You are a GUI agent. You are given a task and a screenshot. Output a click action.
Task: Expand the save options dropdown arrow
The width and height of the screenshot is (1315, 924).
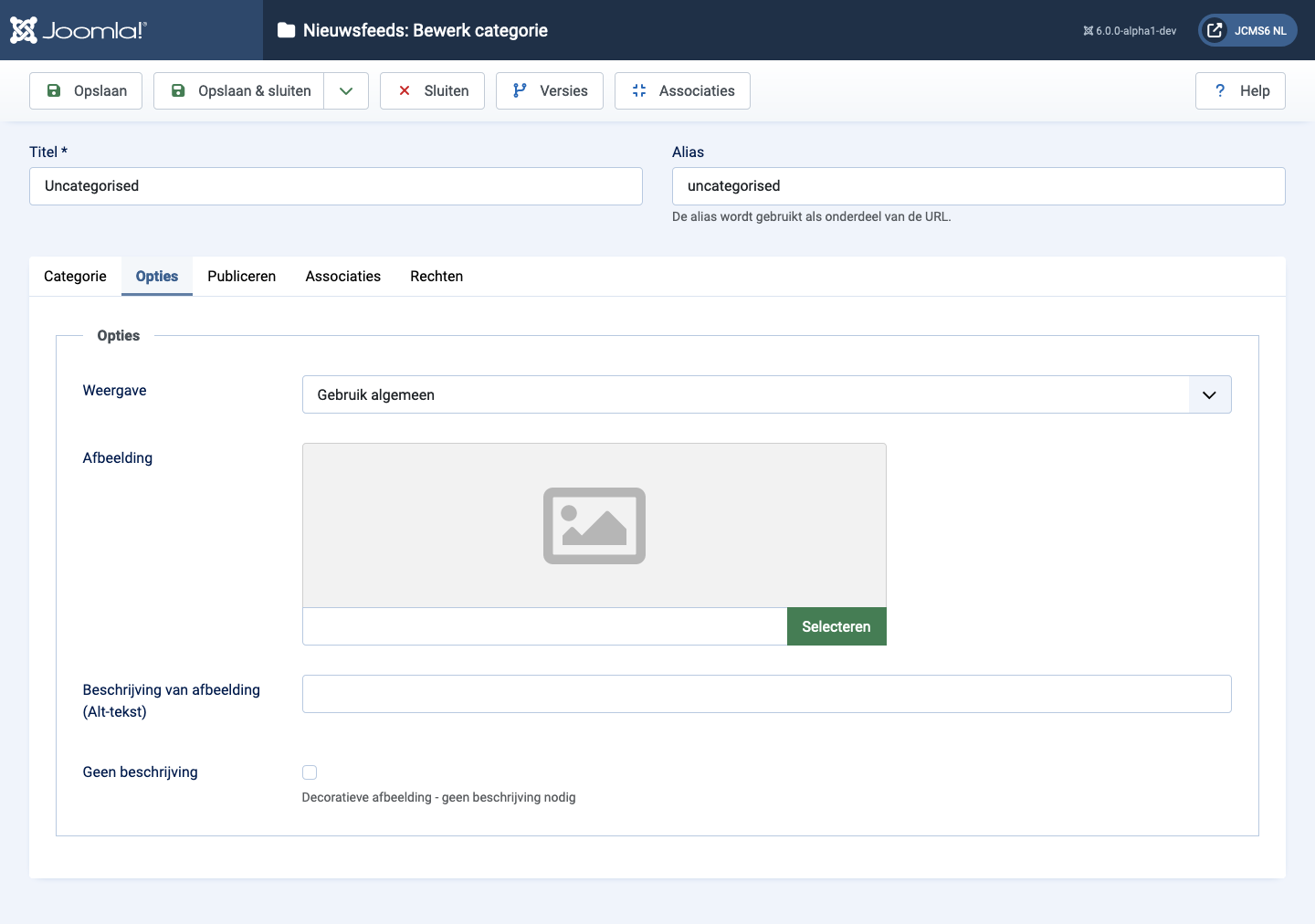point(346,90)
